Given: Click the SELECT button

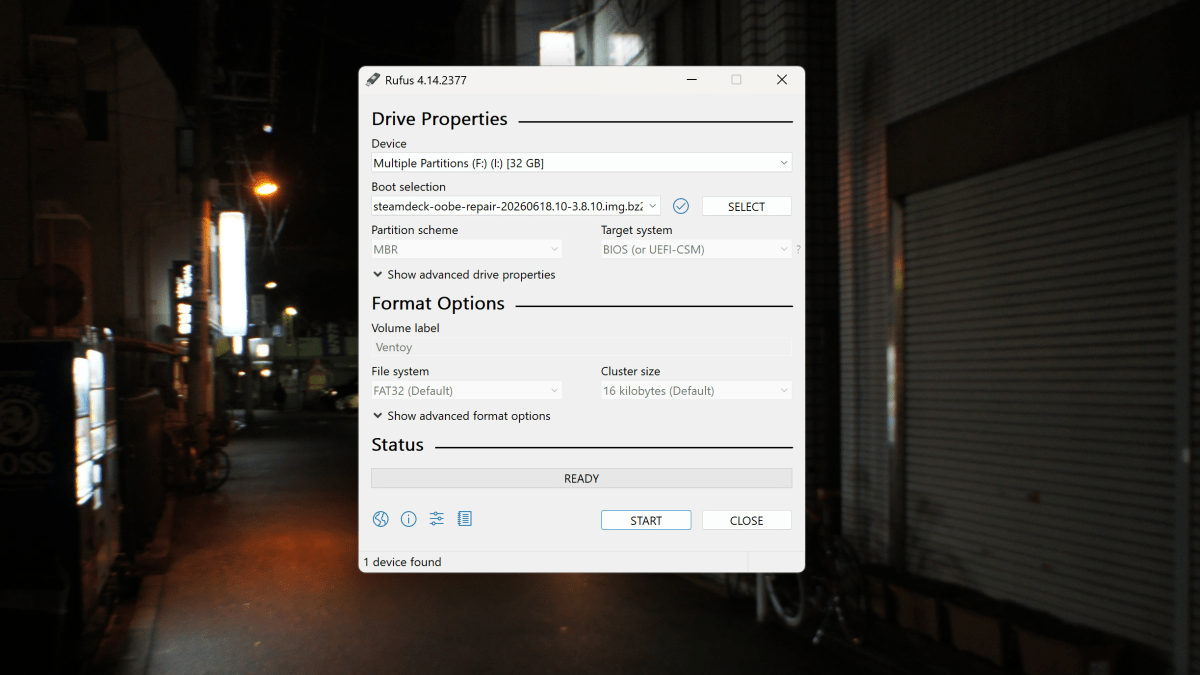Looking at the screenshot, I should pos(746,206).
